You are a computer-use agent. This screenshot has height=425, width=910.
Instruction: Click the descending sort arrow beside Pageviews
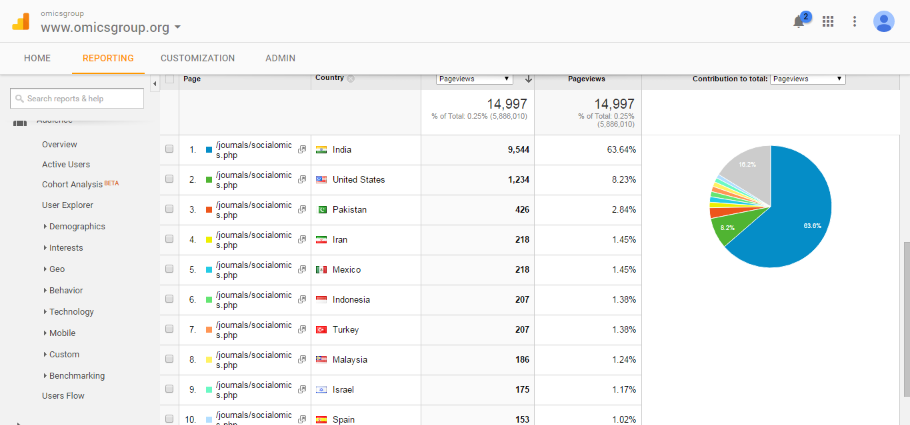click(x=528, y=79)
